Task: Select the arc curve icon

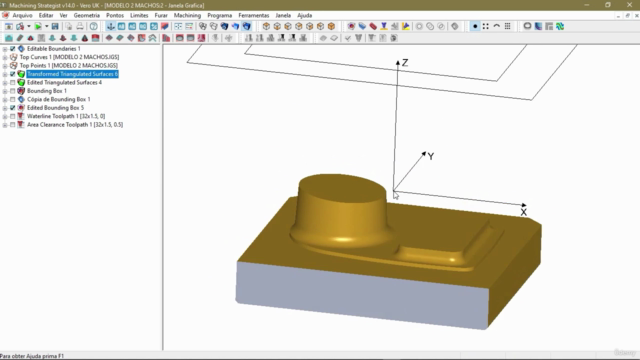Action: [x=497, y=27]
